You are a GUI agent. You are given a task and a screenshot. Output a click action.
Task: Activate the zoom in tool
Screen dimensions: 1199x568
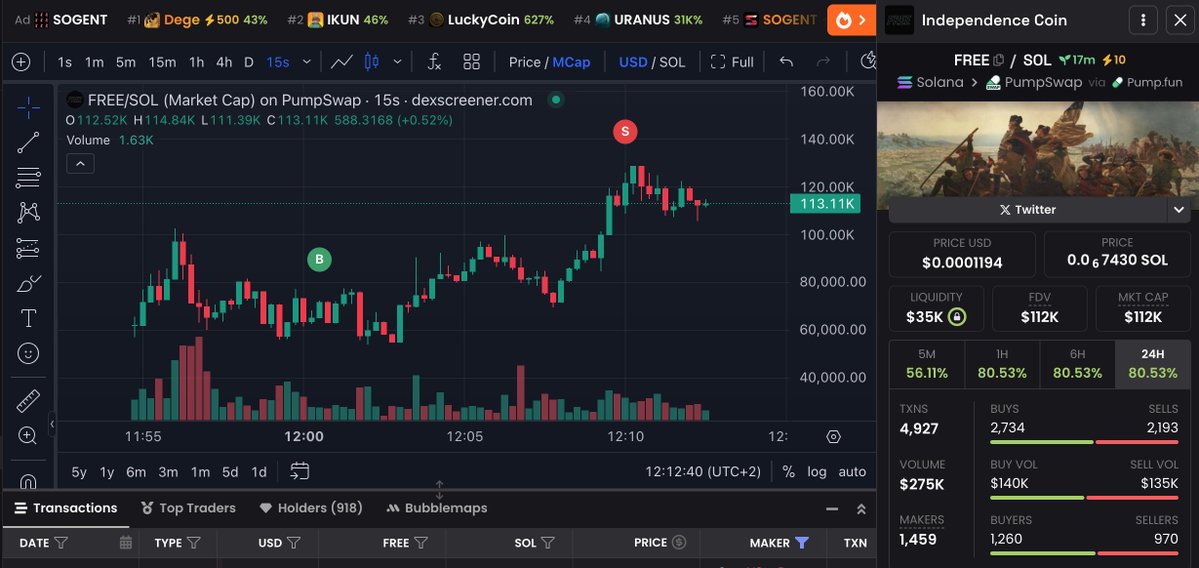tap(28, 436)
